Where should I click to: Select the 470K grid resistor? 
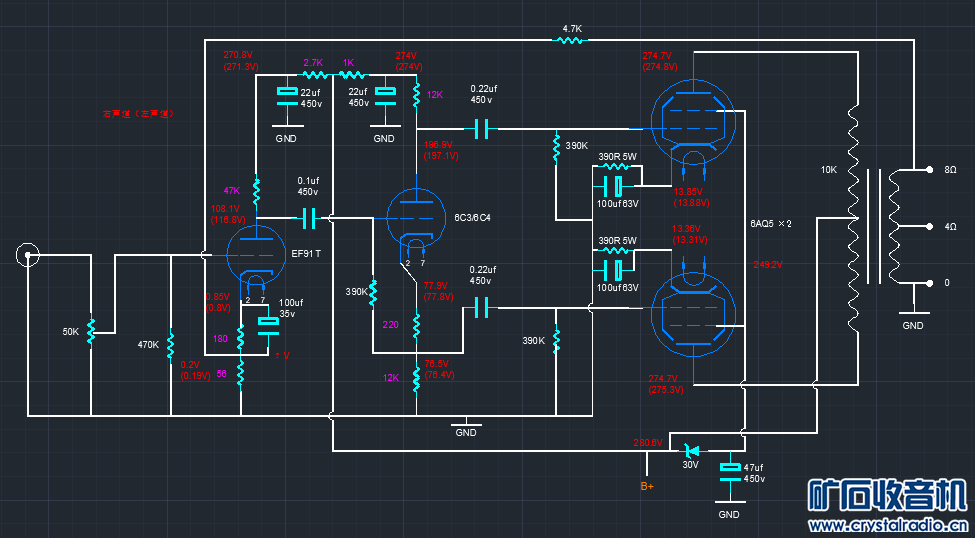(171, 344)
